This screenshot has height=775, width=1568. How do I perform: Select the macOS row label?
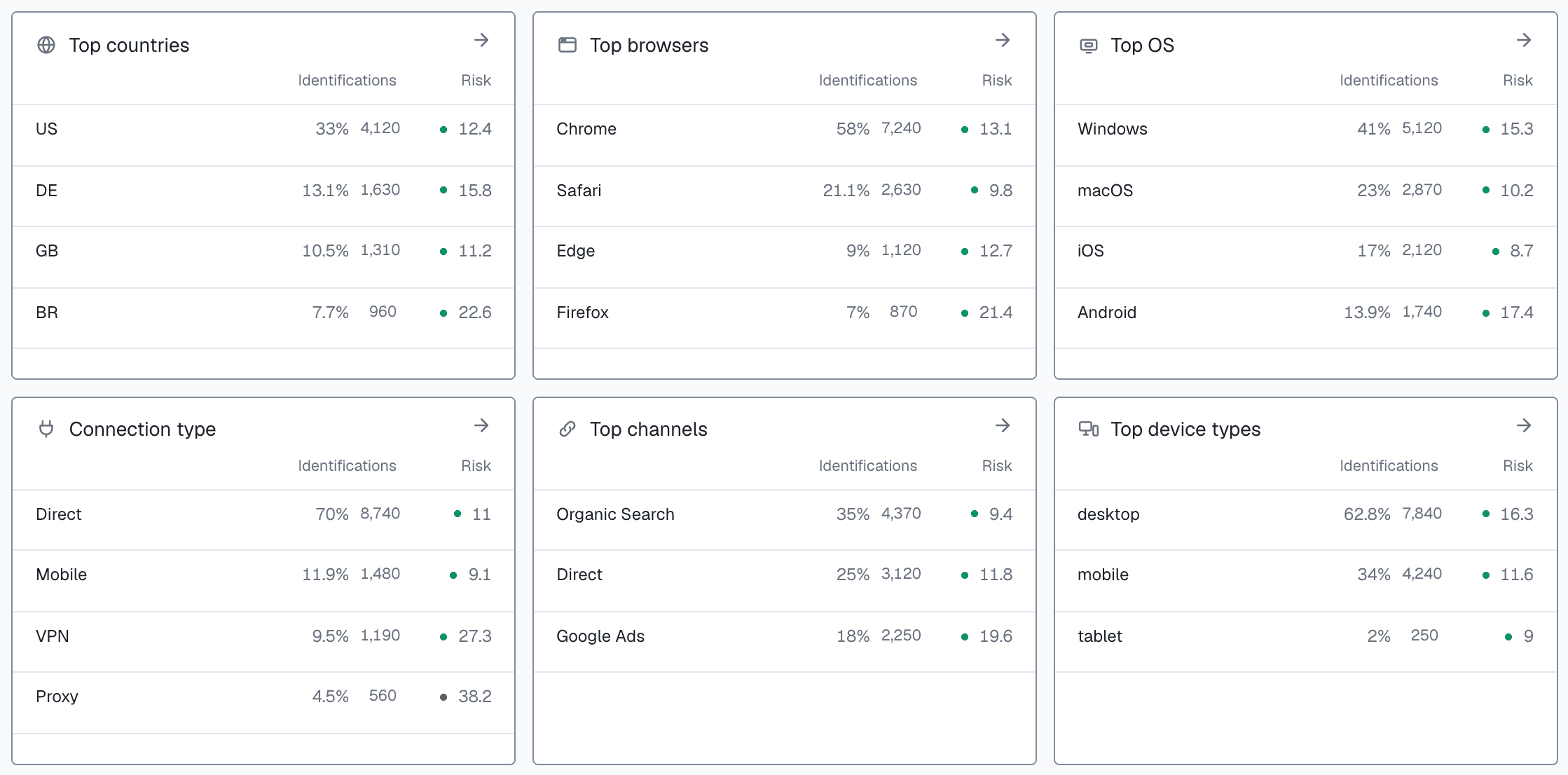pyautogui.click(x=1105, y=191)
